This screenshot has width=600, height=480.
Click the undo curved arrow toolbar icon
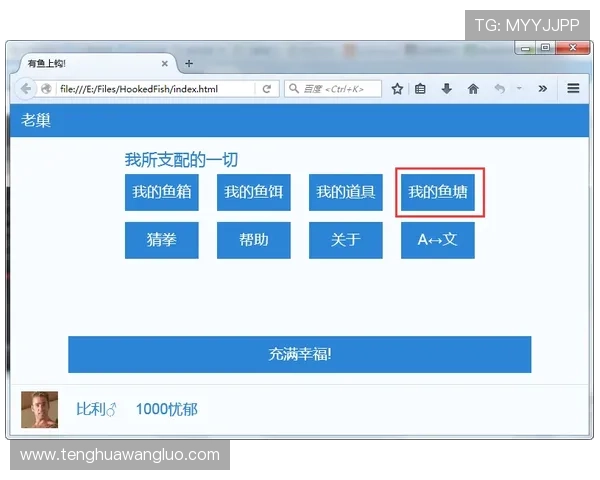[x=500, y=89]
